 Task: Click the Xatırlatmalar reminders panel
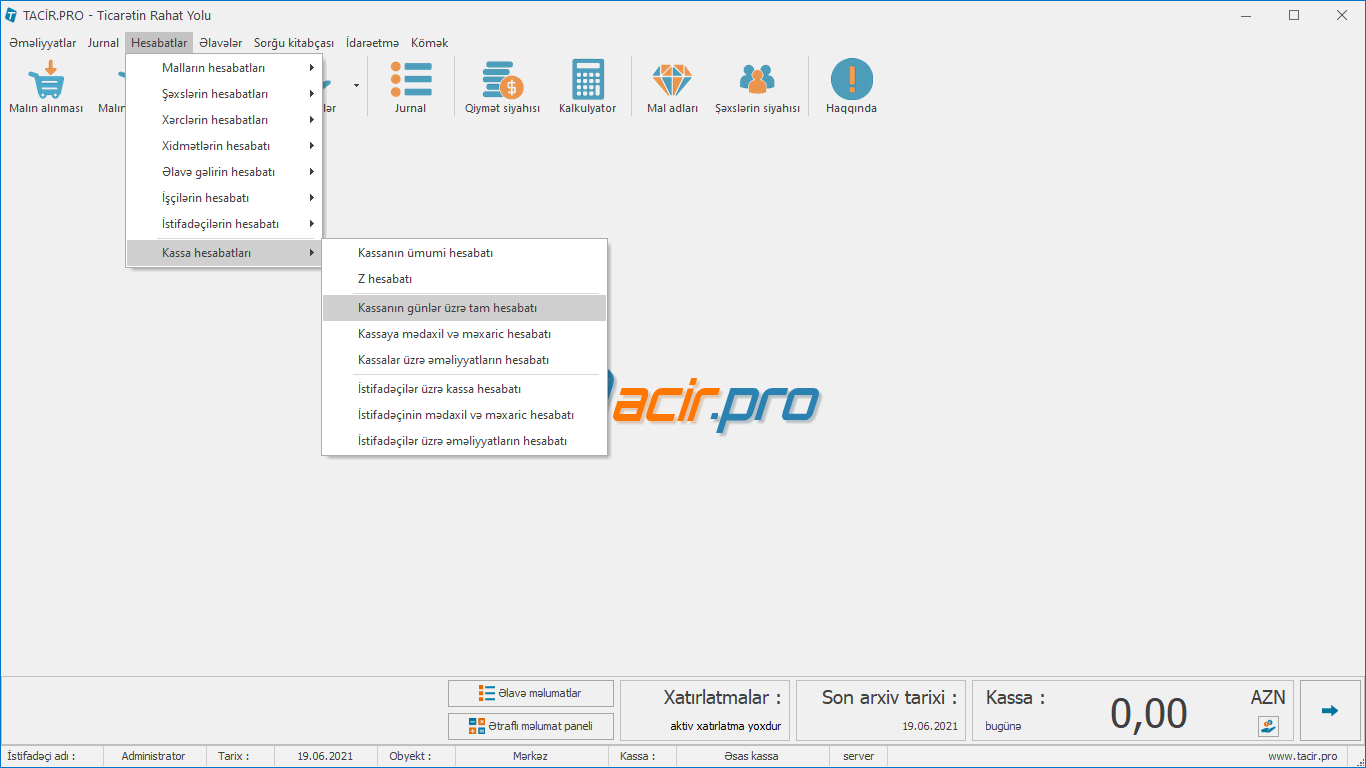[705, 711]
